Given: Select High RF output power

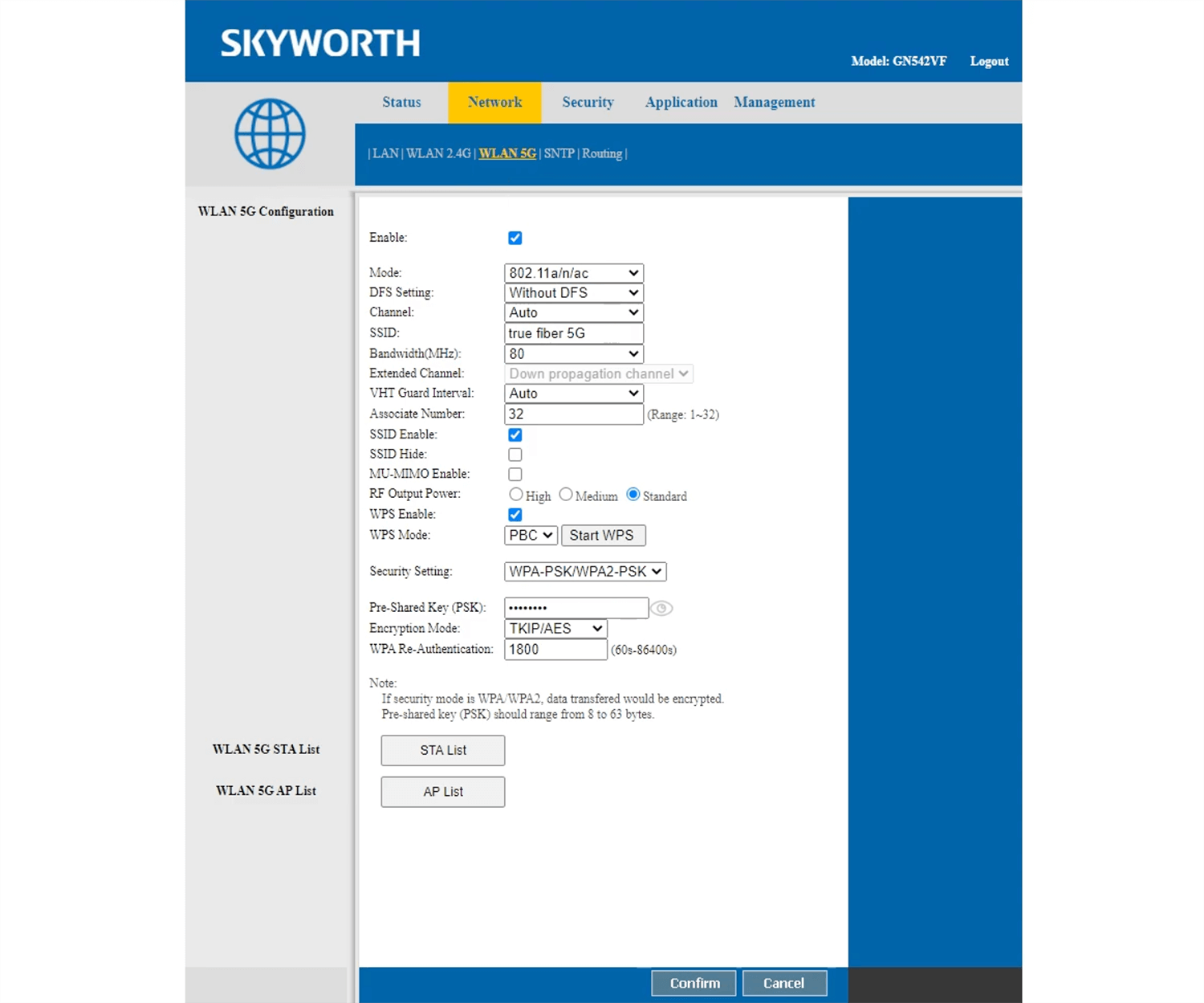Looking at the screenshot, I should 516,495.
